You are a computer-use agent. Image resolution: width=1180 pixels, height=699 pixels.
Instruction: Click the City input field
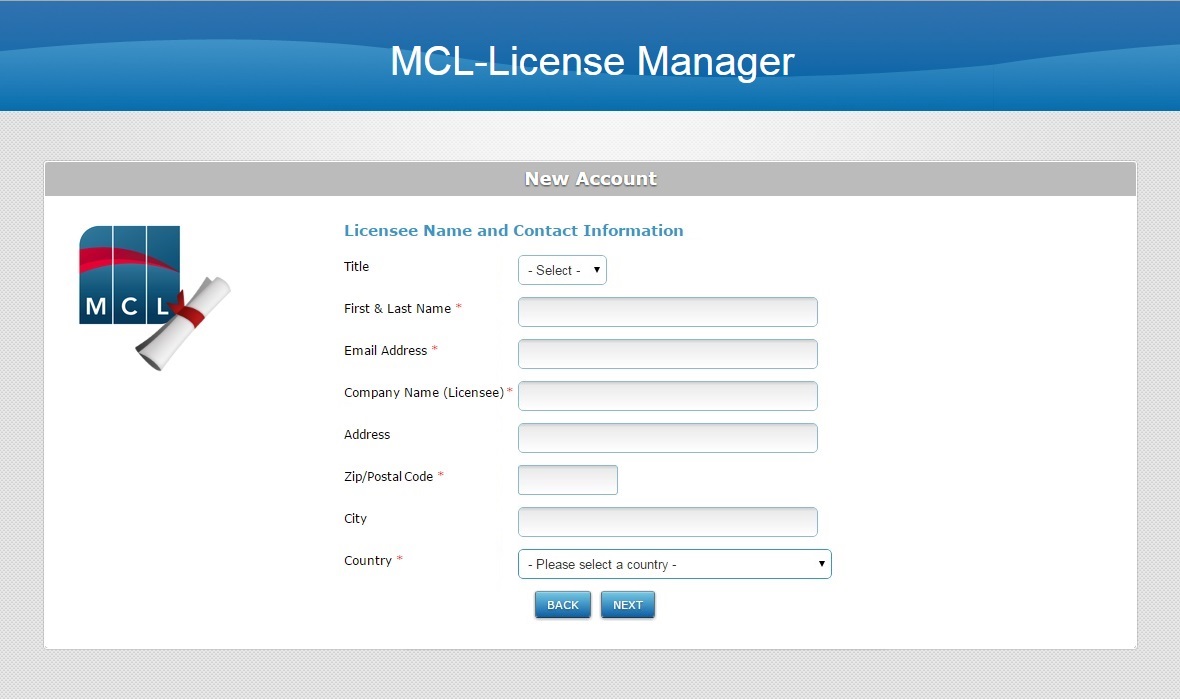667,522
